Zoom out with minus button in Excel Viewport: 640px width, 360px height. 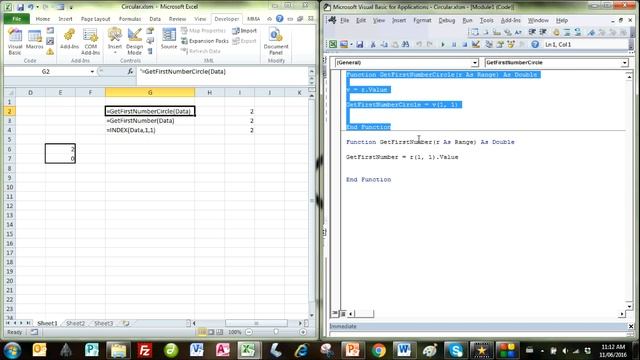249,332
